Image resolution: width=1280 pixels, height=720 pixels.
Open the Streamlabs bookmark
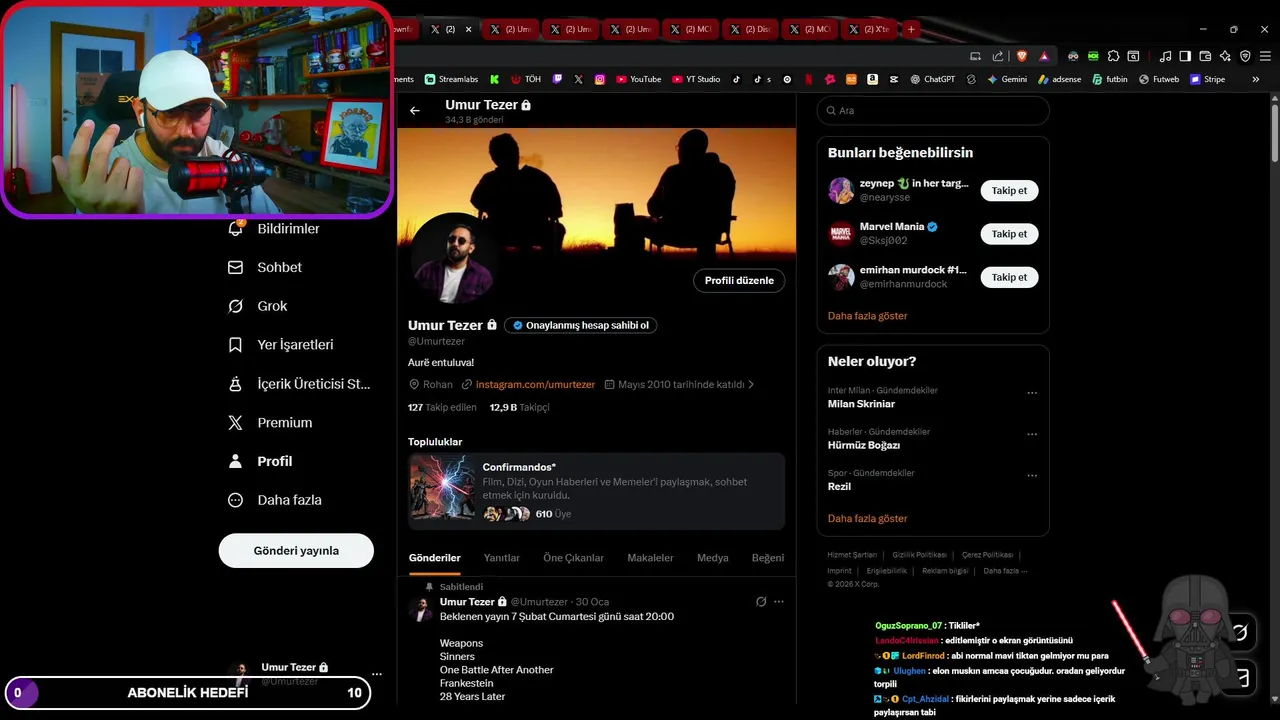pos(451,79)
